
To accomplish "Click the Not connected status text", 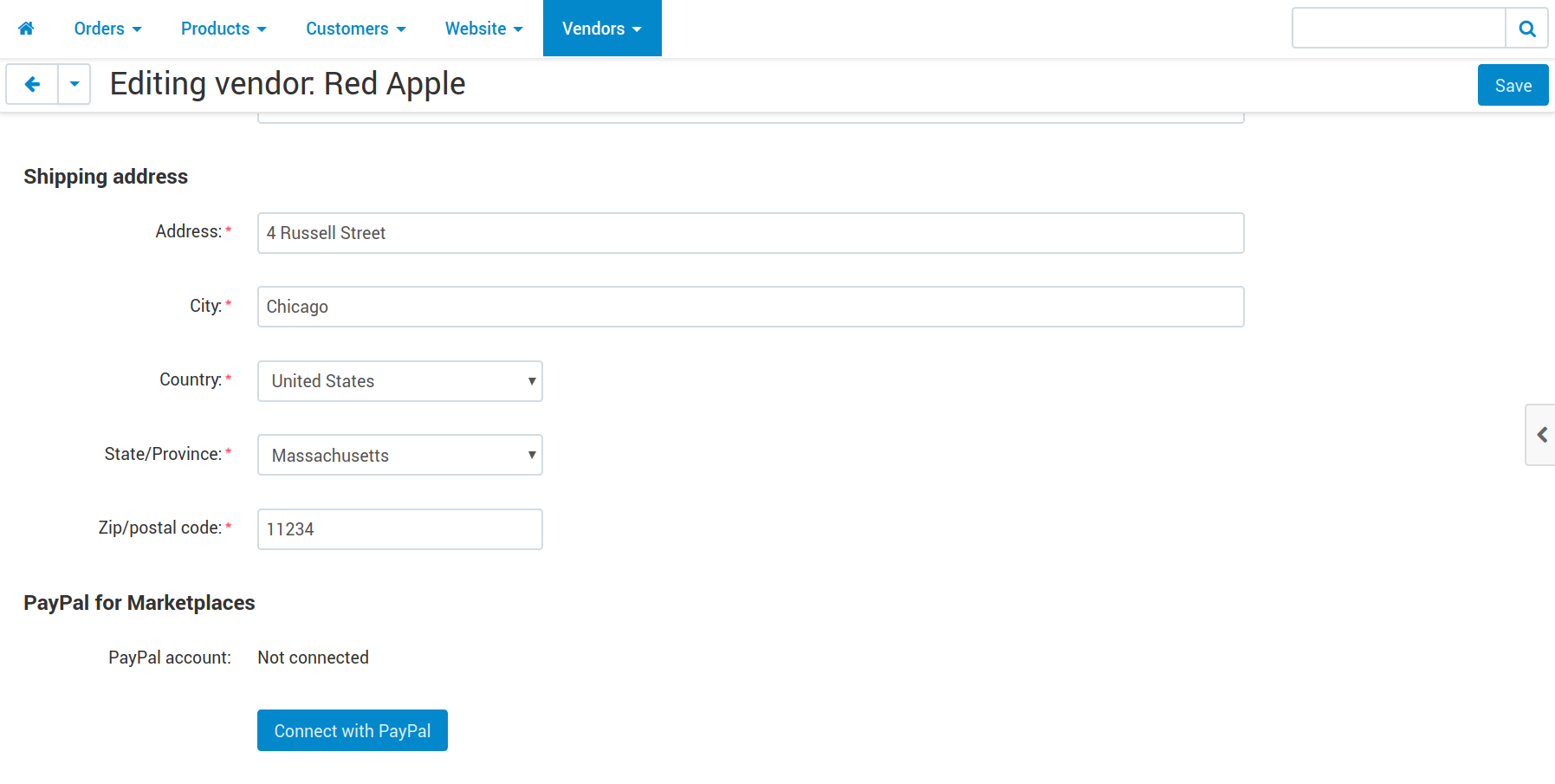I will tap(313, 658).
